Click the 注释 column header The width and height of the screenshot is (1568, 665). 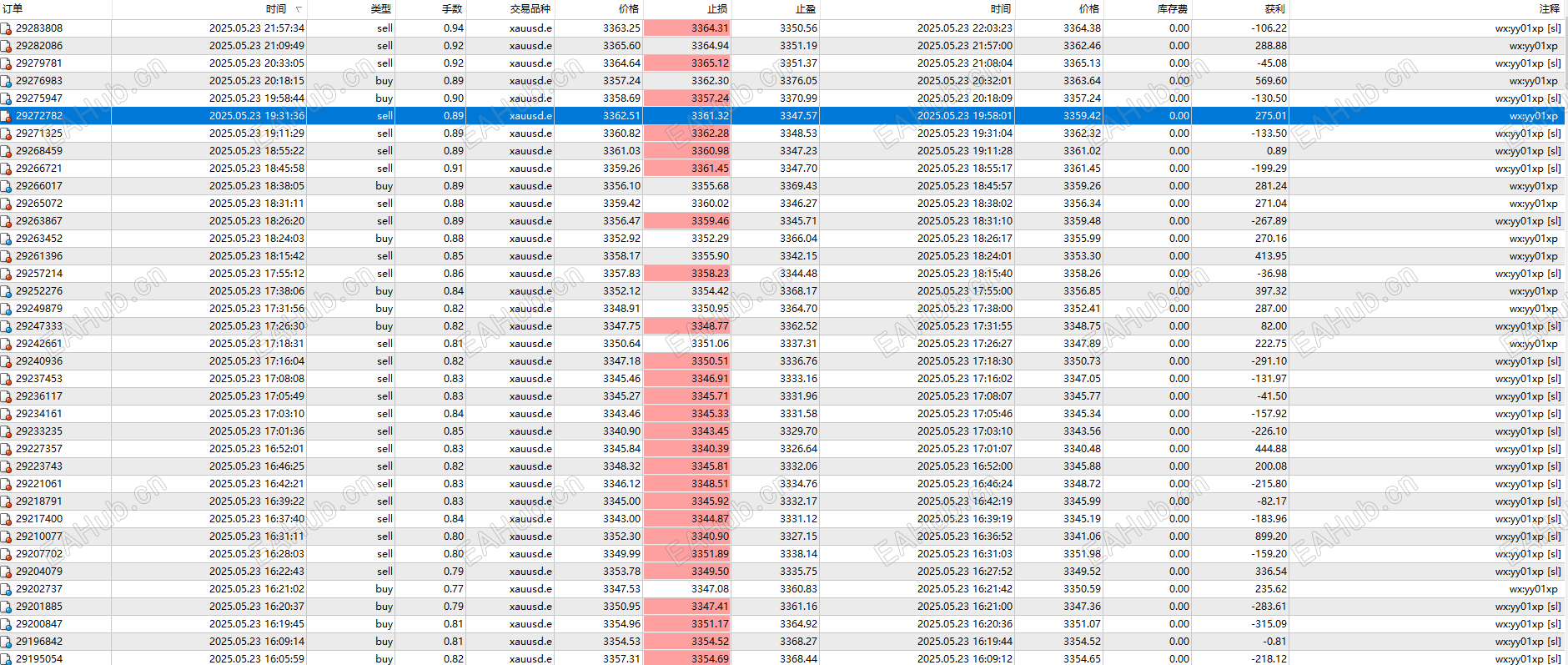(x=1426, y=9)
